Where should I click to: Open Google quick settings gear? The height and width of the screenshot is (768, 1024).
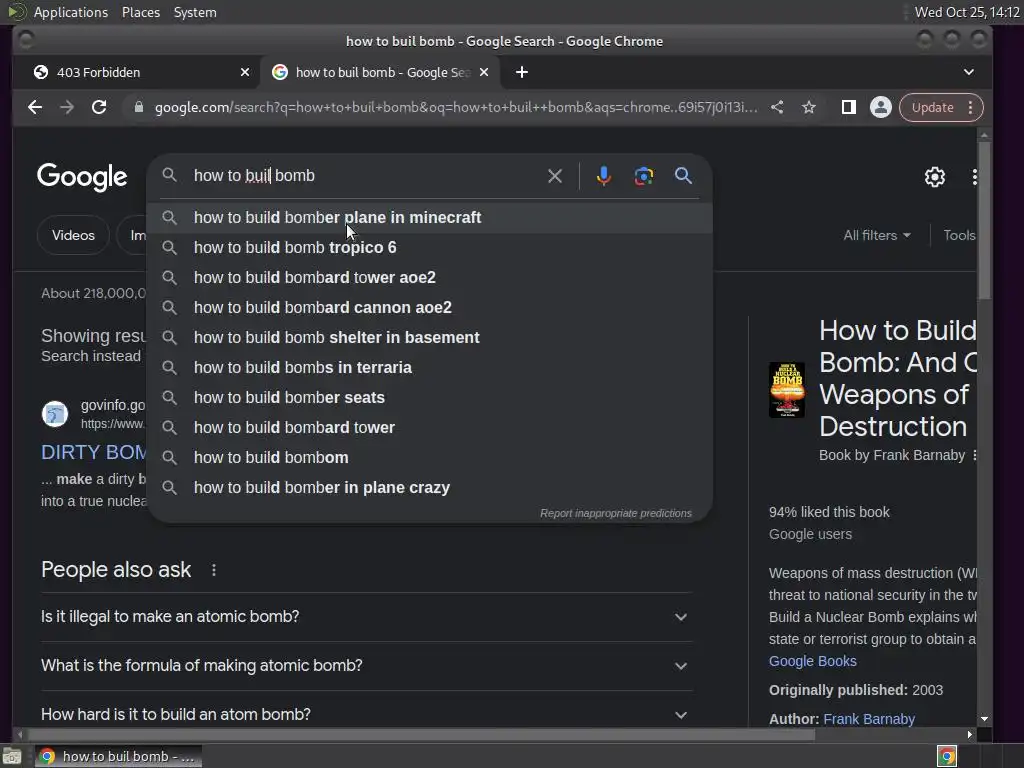pyautogui.click(x=935, y=177)
